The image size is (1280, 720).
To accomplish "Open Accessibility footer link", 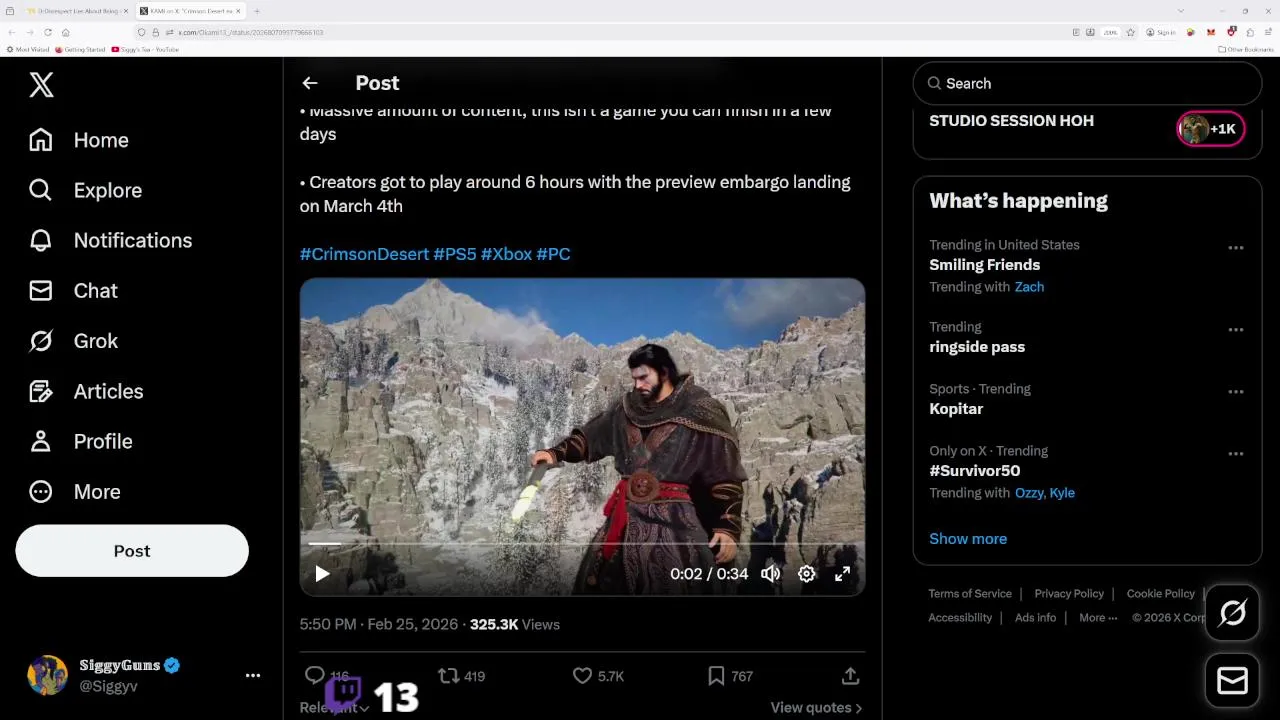I will click(960, 618).
